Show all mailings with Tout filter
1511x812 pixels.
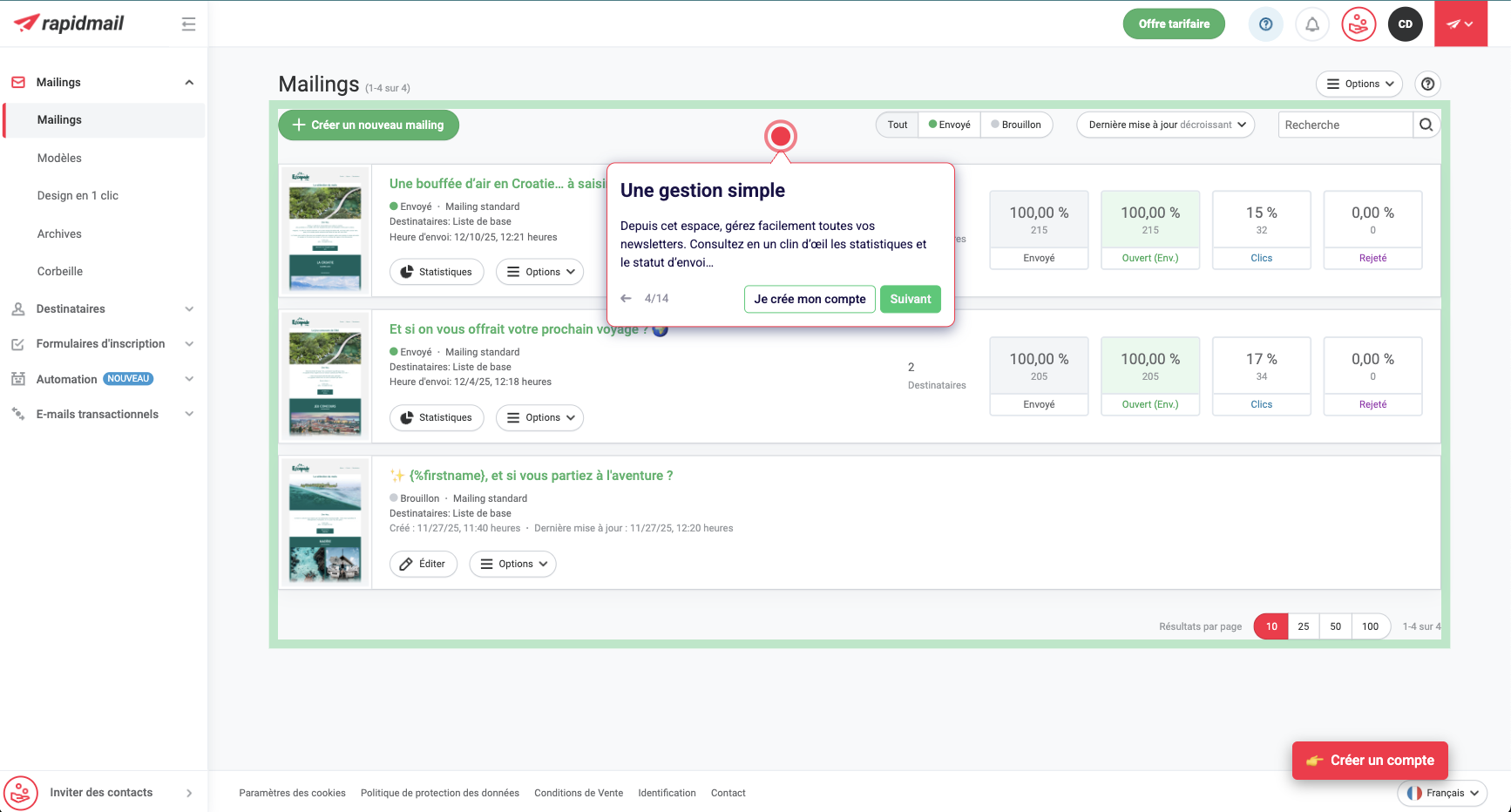point(897,125)
